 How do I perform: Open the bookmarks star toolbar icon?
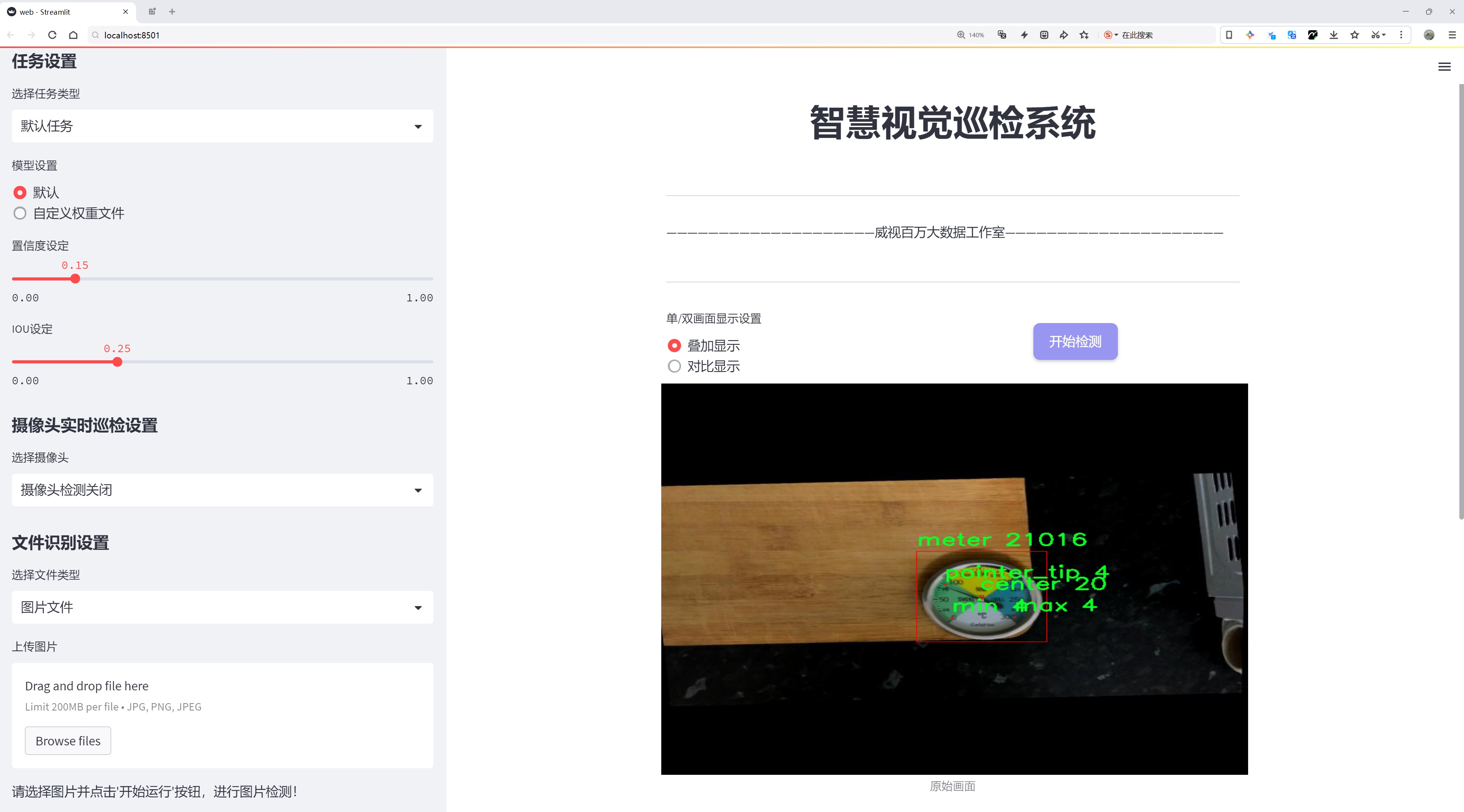click(1355, 35)
